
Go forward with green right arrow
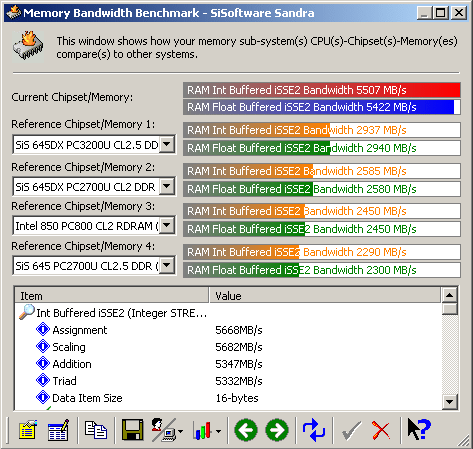click(x=277, y=430)
